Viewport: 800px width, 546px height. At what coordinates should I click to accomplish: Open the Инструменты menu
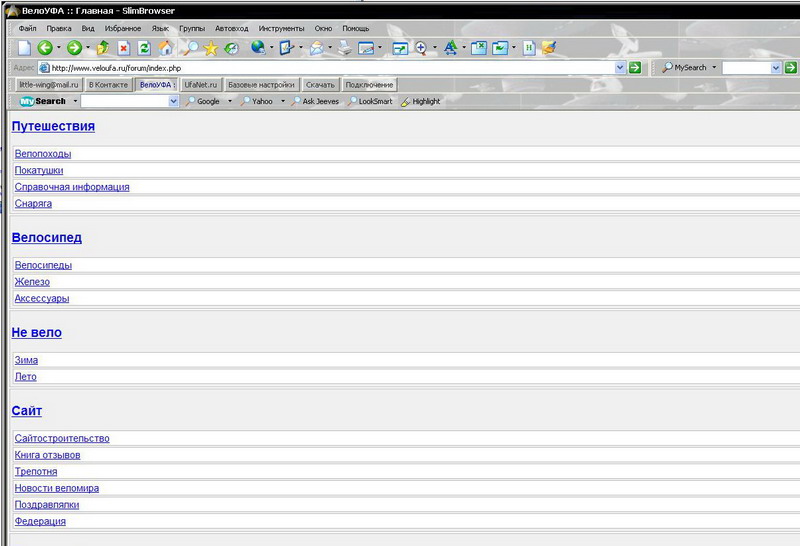pyautogui.click(x=281, y=29)
